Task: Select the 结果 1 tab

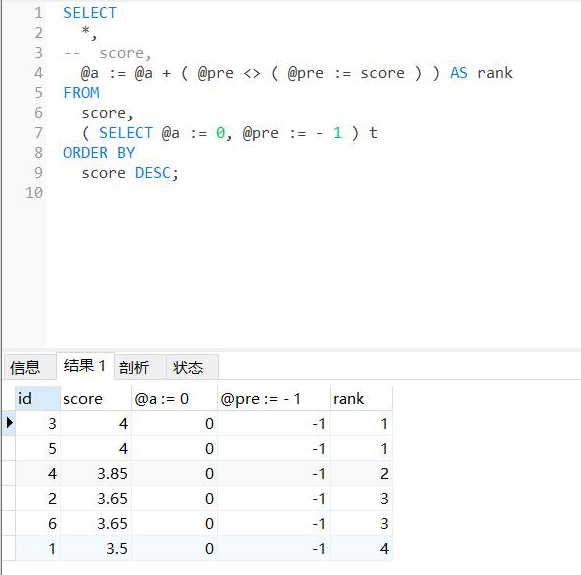Action: [85, 366]
